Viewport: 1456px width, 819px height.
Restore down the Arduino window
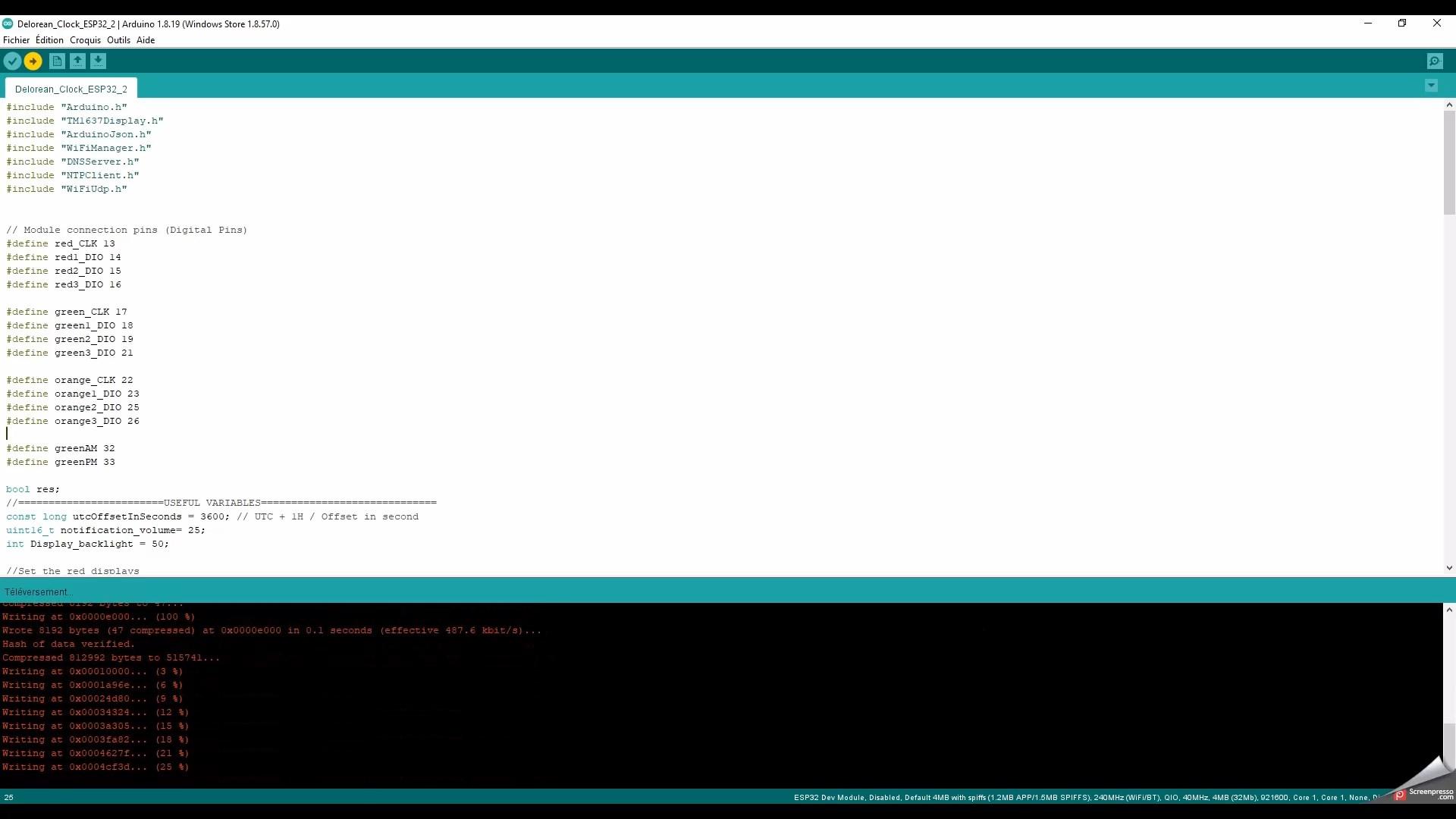click(x=1402, y=24)
